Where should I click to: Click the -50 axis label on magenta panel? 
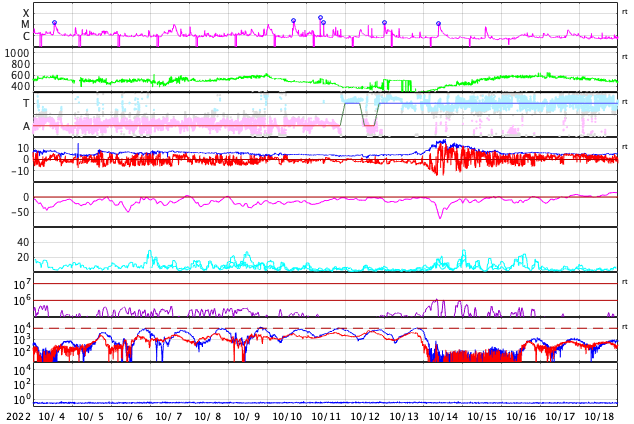[x=20, y=212]
